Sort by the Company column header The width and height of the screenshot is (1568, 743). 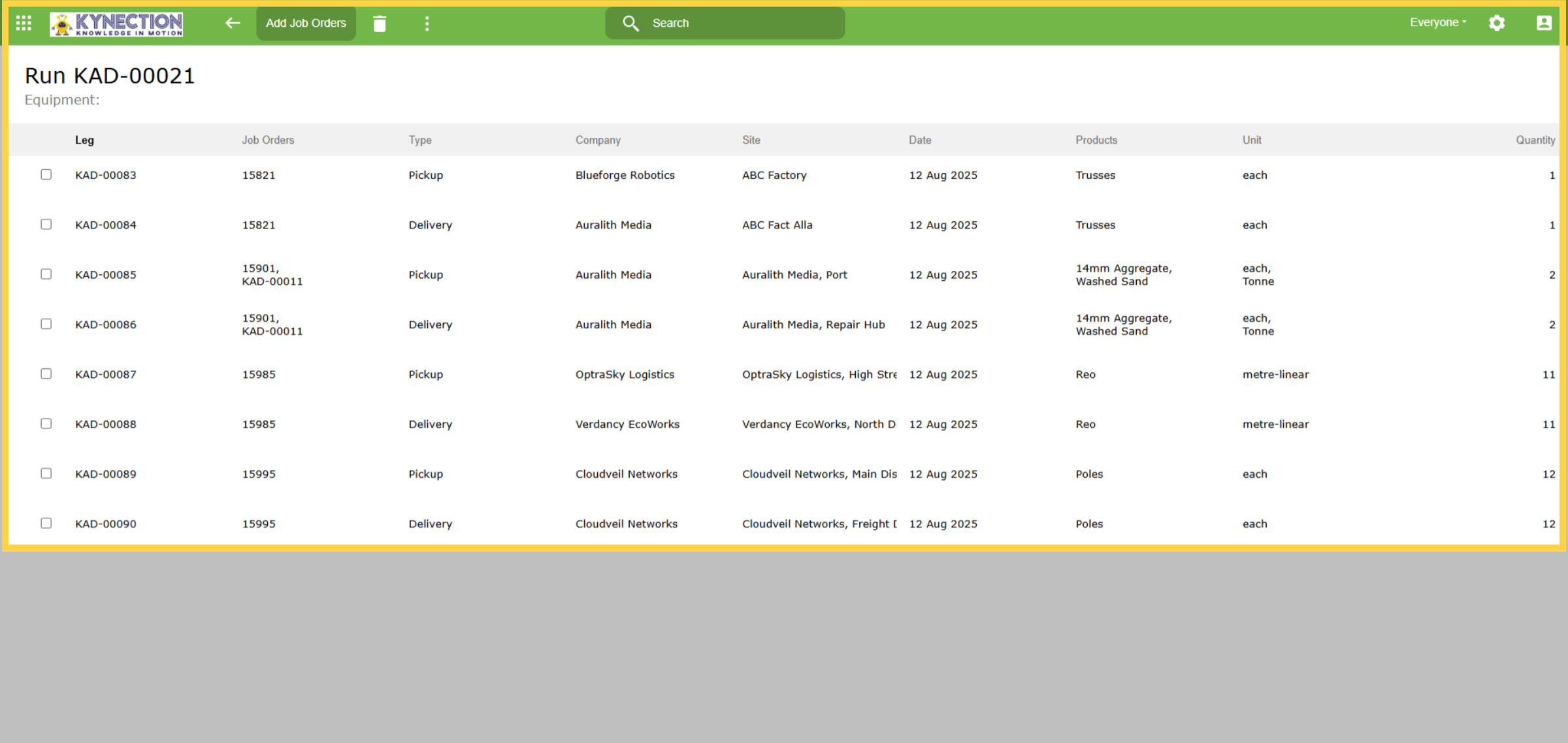pos(598,140)
